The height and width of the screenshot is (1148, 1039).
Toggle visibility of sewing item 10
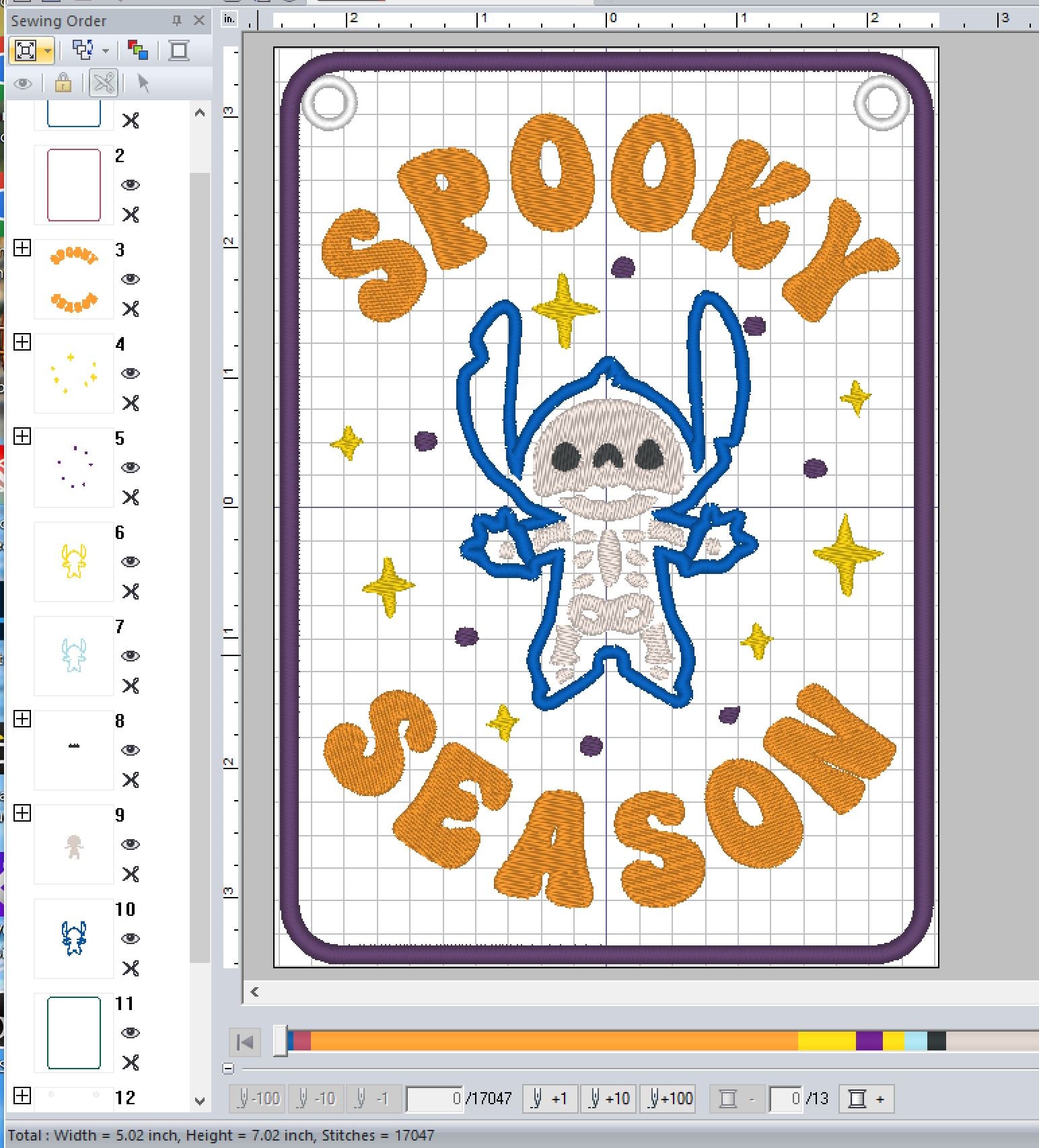click(x=131, y=939)
